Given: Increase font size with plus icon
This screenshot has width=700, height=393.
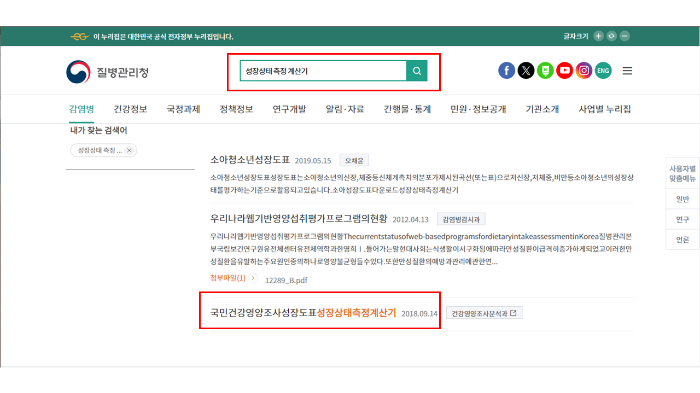Looking at the screenshot, I should 599,36.
